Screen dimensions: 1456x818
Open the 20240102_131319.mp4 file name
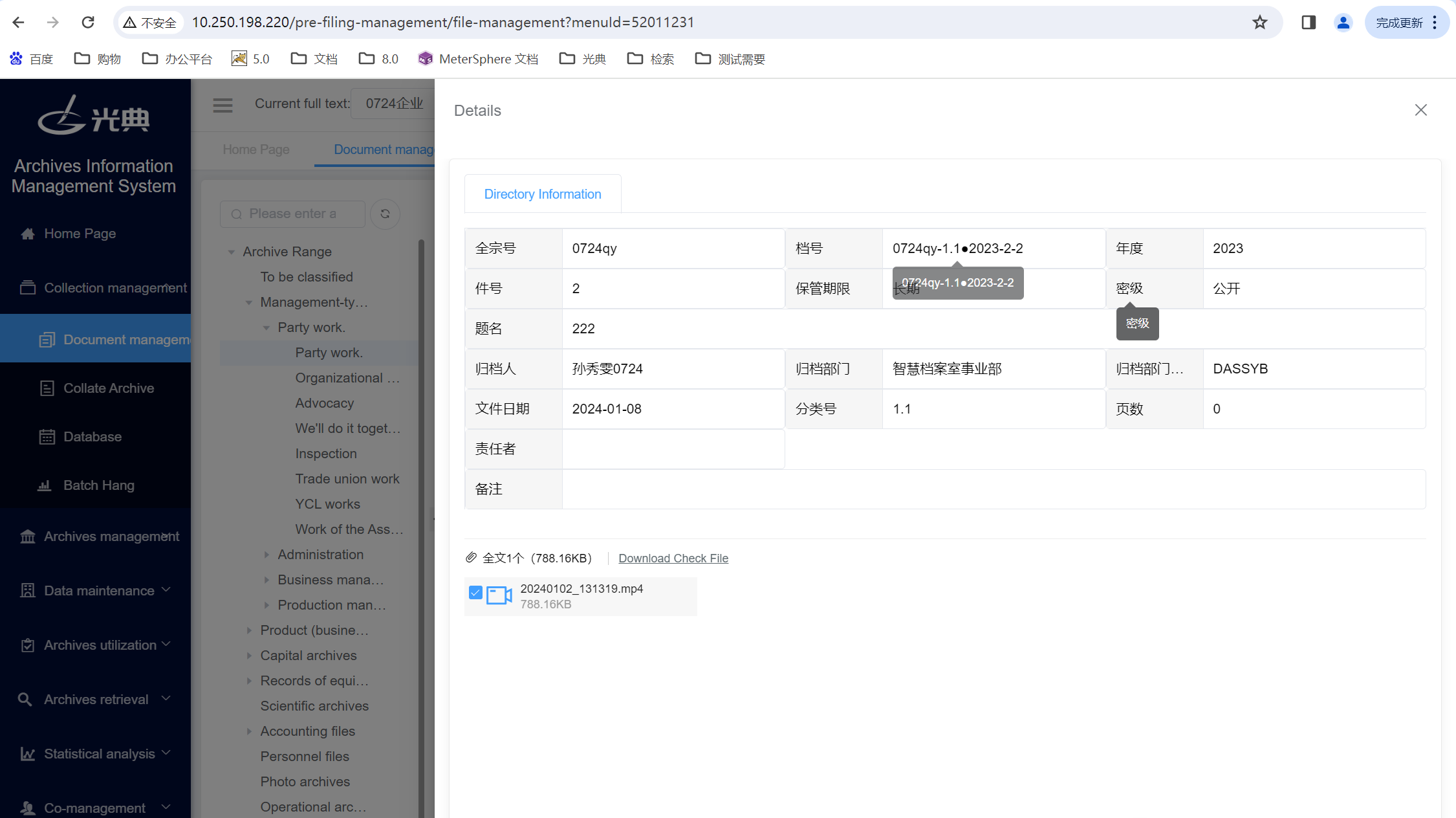tap(581, 589)
